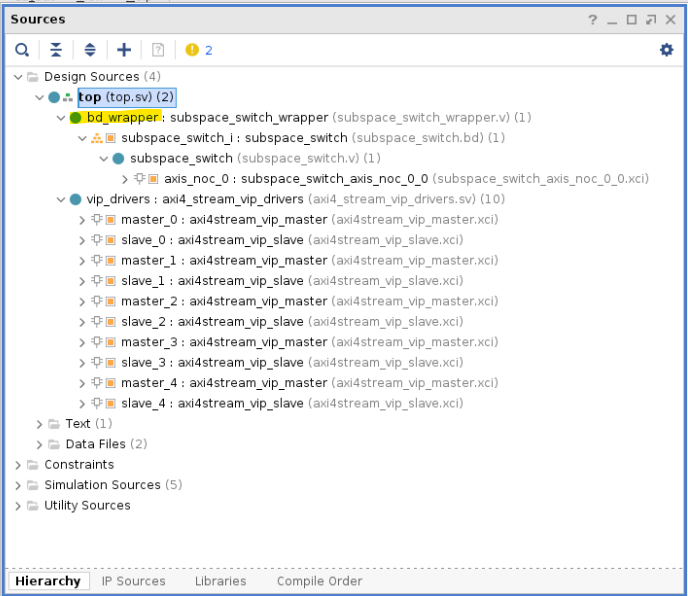Float the Sources panel using popout icon

[x=651, y=20]
